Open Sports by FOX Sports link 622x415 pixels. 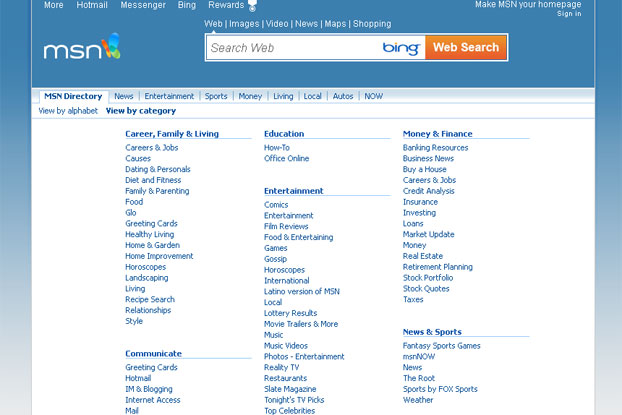click(x=440, y=389)
